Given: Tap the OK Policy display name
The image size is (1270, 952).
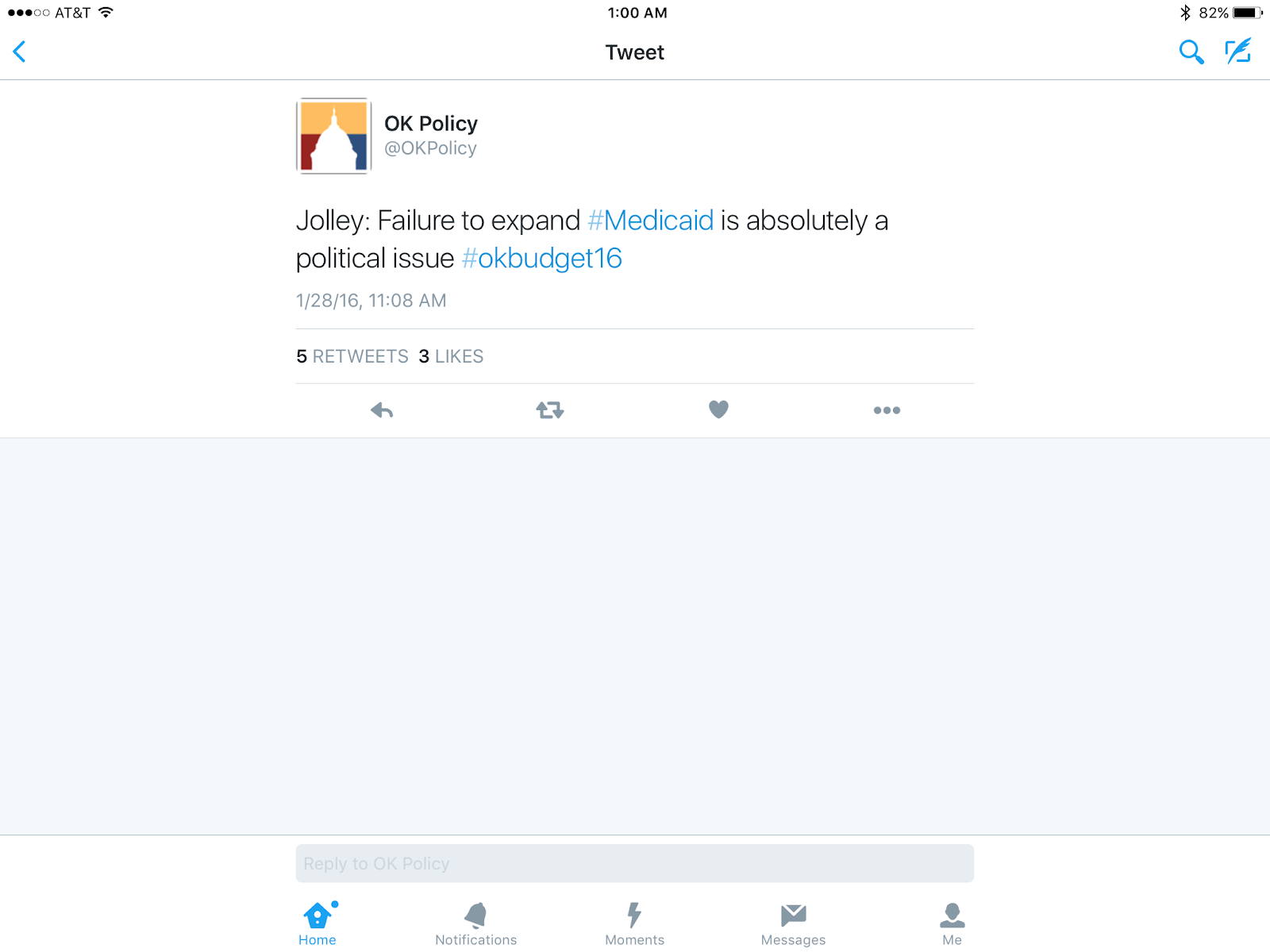Looking at the screenshot, I should [431, 124].
